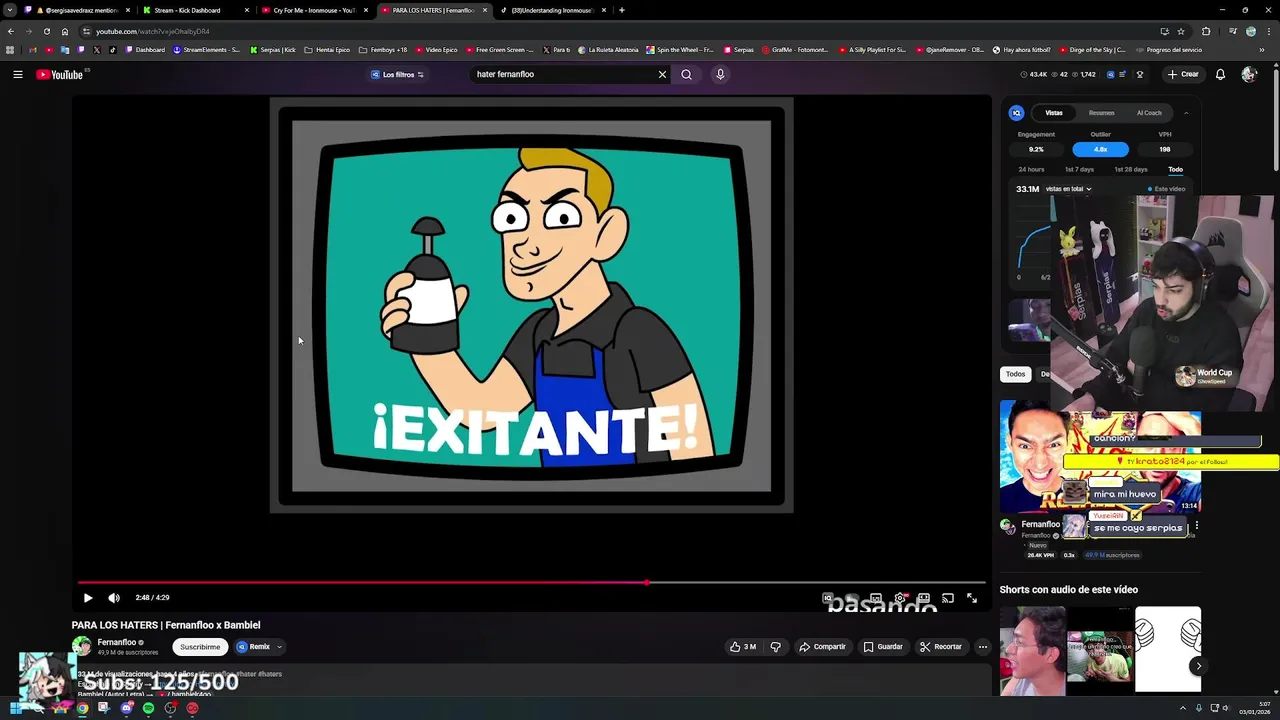Click the magnifier search button
Image resolution: width=1280 pixels, height=720 pixels.
click(x=686, y=74)
